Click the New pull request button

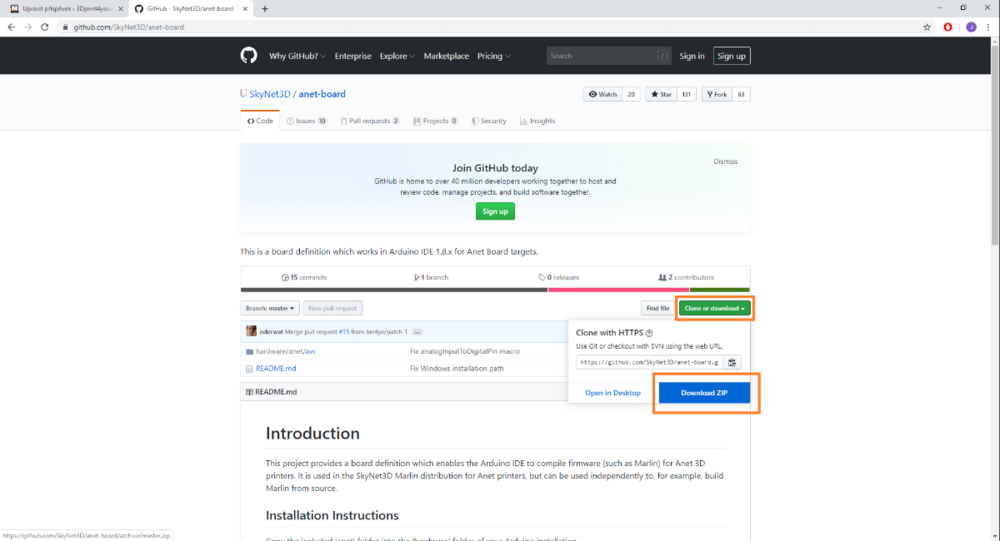[332, 308]
